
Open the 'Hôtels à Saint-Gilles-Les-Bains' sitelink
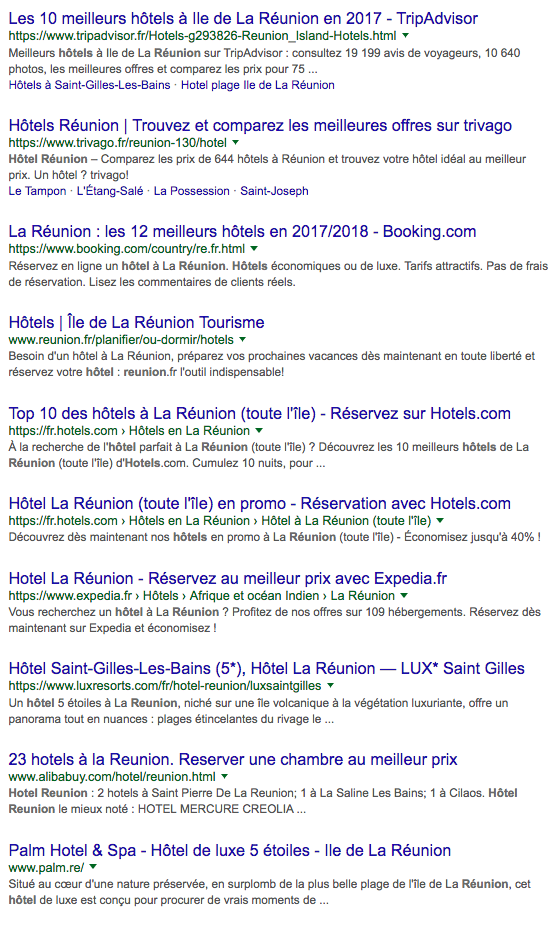(x=89, y=85)
